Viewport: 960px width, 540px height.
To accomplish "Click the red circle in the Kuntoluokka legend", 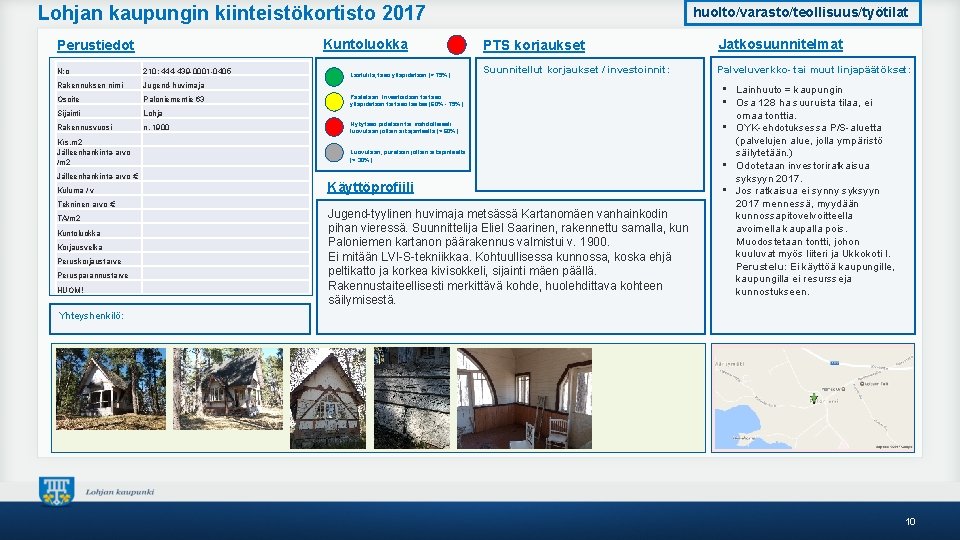I will (x=334, y=127).
